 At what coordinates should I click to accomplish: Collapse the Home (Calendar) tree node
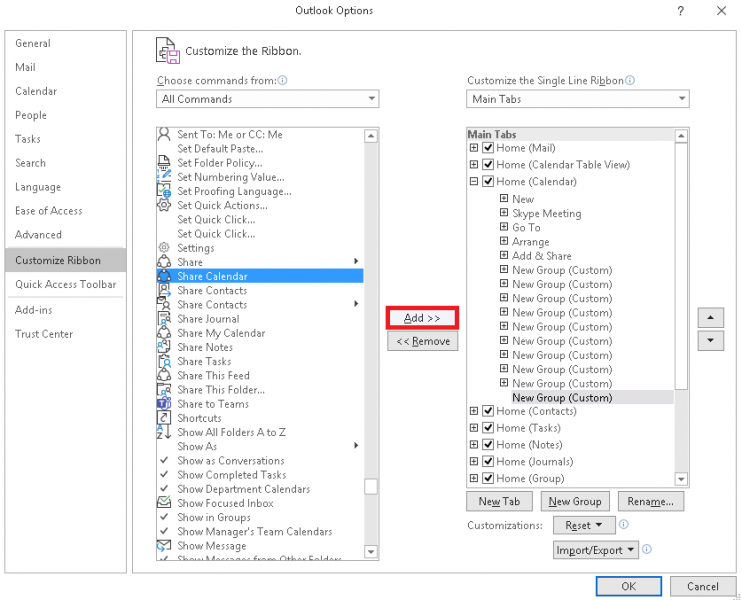coord(474,181)
